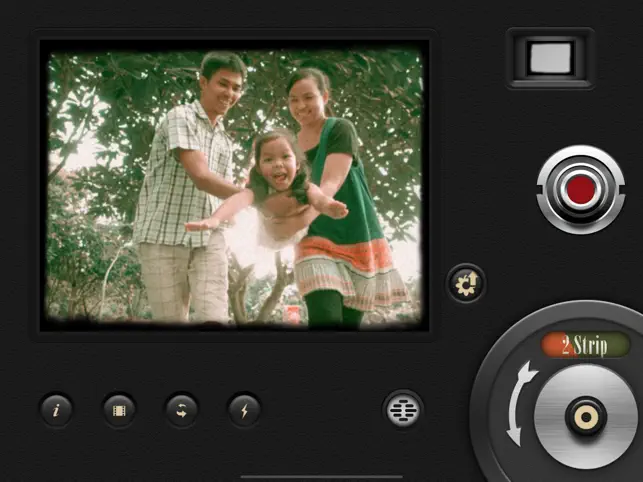
Task: Open the film reel library icon
Action: 119,410
